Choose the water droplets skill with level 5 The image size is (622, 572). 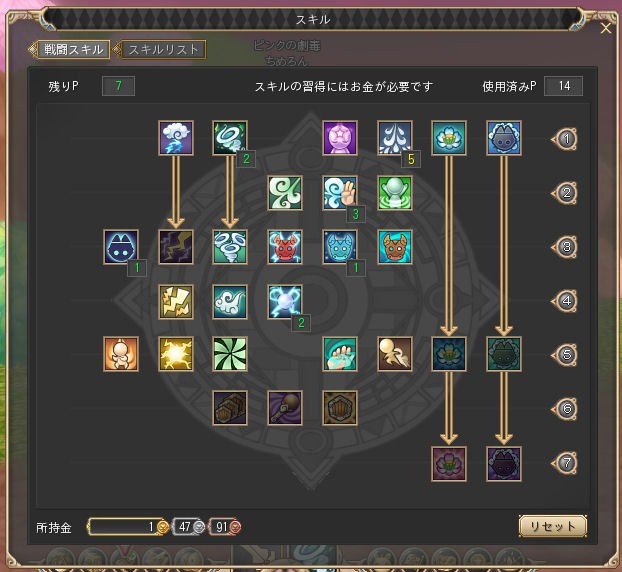click(x=395, y=138)
